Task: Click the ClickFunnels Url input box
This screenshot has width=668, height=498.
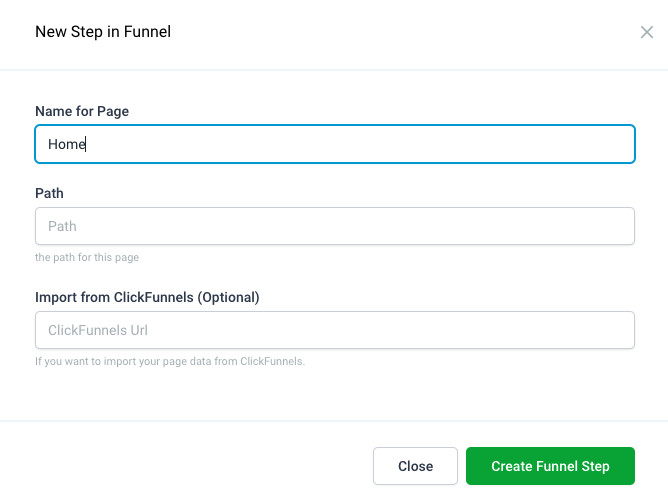Action: click(x=334, y=330)
